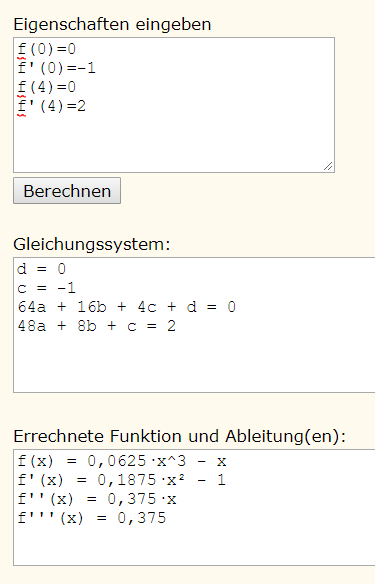Image resolution: width=375 pixels, height=584 pixels.
Task: Click the Eigenschaften eingeben label
Action: click(112, 24)
